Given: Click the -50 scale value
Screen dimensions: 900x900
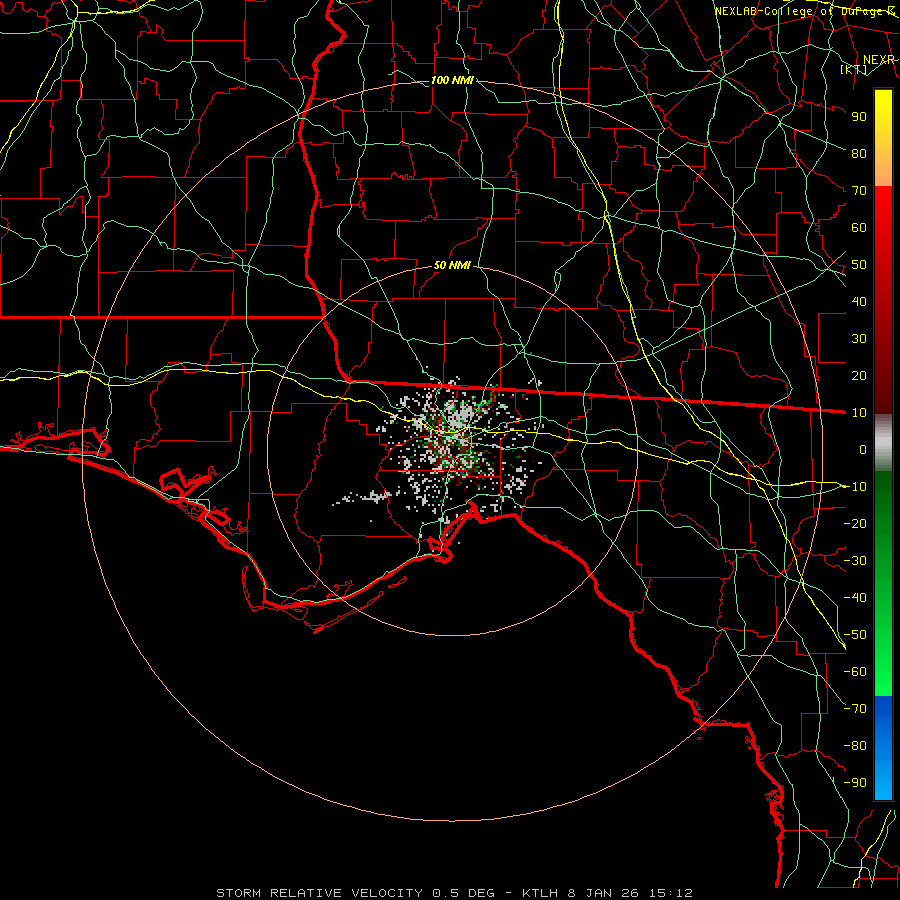Looking at the screenshot, I should [x=855, y=635].
